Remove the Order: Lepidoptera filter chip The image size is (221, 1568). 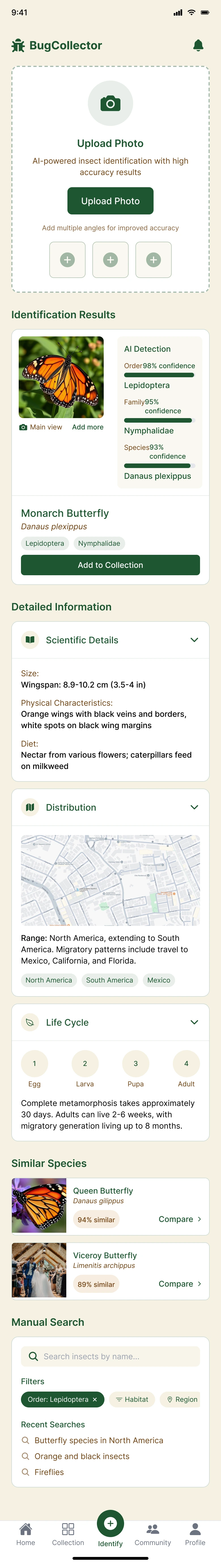point(94,1400)
